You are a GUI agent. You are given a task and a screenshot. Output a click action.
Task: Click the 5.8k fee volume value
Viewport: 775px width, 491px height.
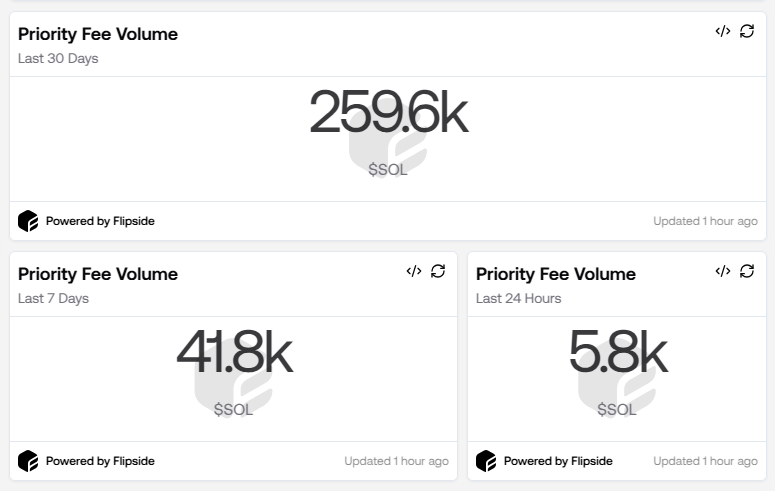click(617, 353)
